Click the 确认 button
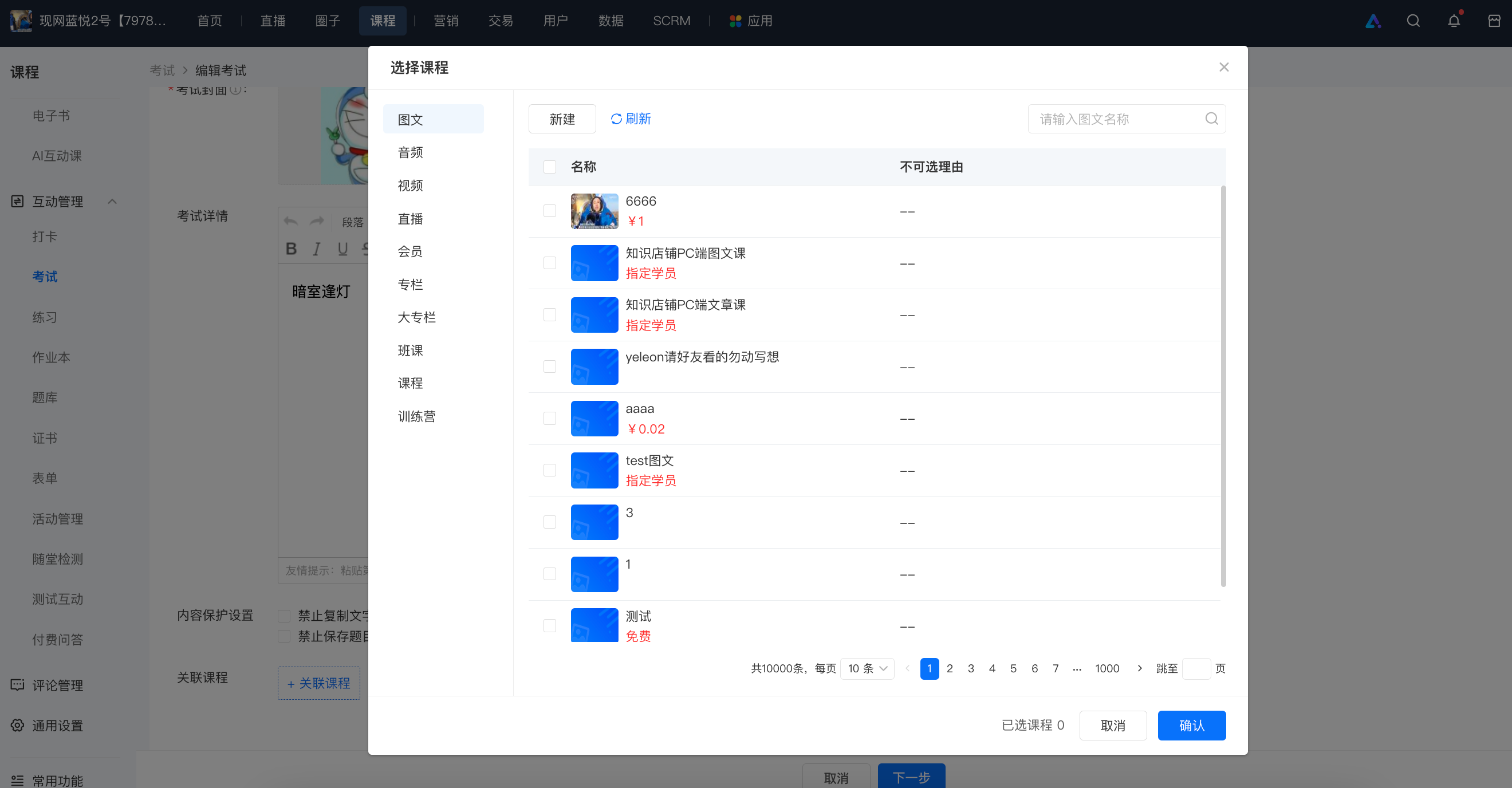This screenshot has width=1512, height=788. point(1191,725)
